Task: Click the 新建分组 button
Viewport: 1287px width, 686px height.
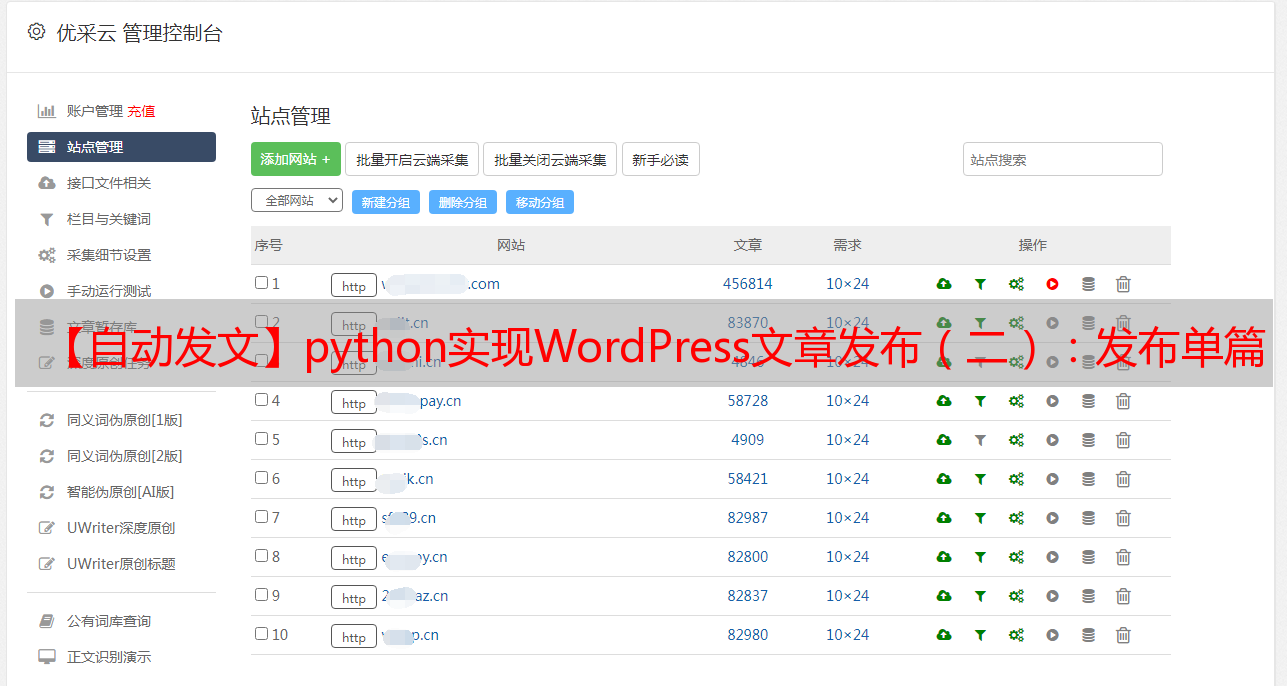Action: click(386, 202)
